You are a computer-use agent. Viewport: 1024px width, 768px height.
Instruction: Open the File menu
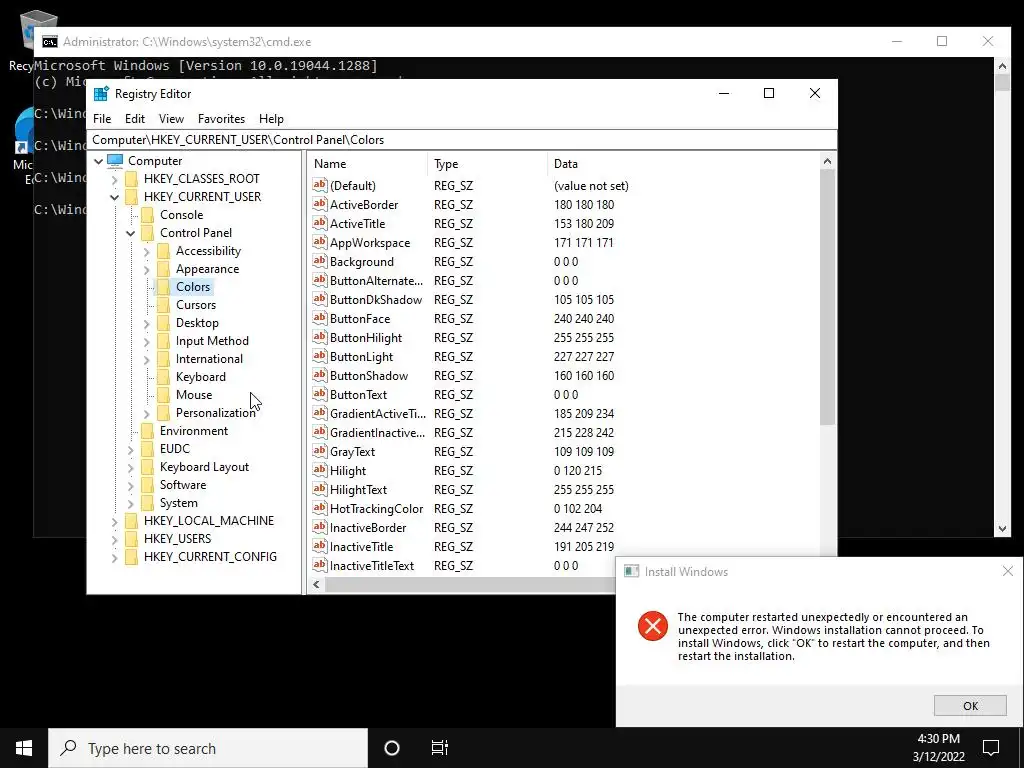(102, 119)
